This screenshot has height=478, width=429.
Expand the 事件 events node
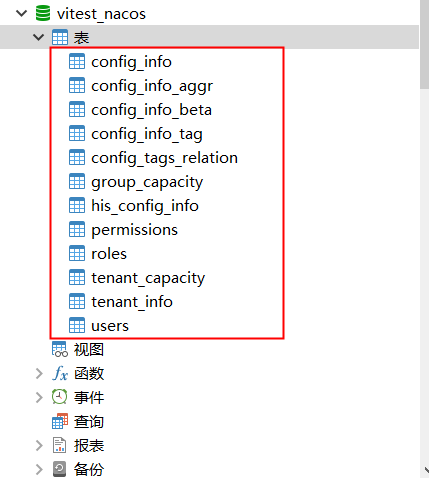coord(39,397)
